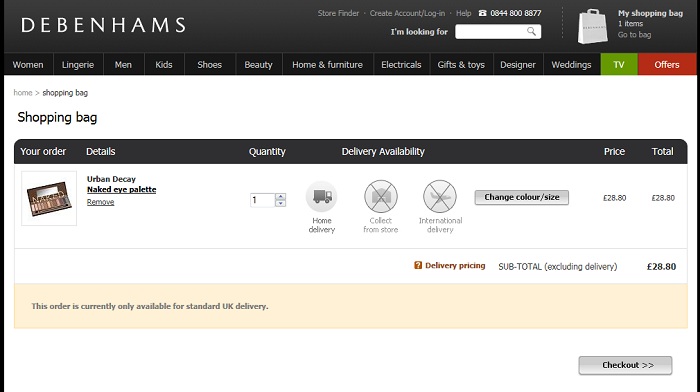Viewport: 700px width, 392px height.
Task: Open the Naked eye palette product thumbnail
Action: (x=49, y=198)
